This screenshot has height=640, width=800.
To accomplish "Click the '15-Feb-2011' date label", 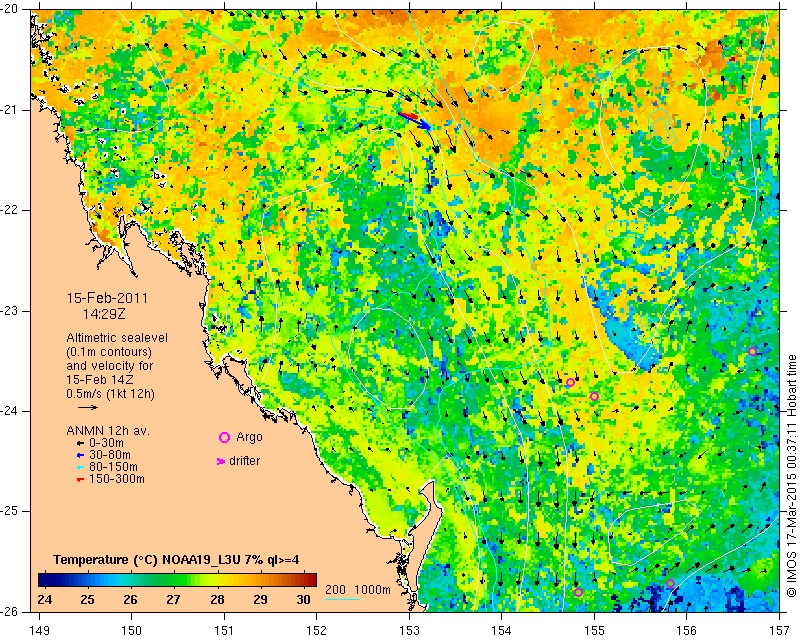I will point(108,298).
